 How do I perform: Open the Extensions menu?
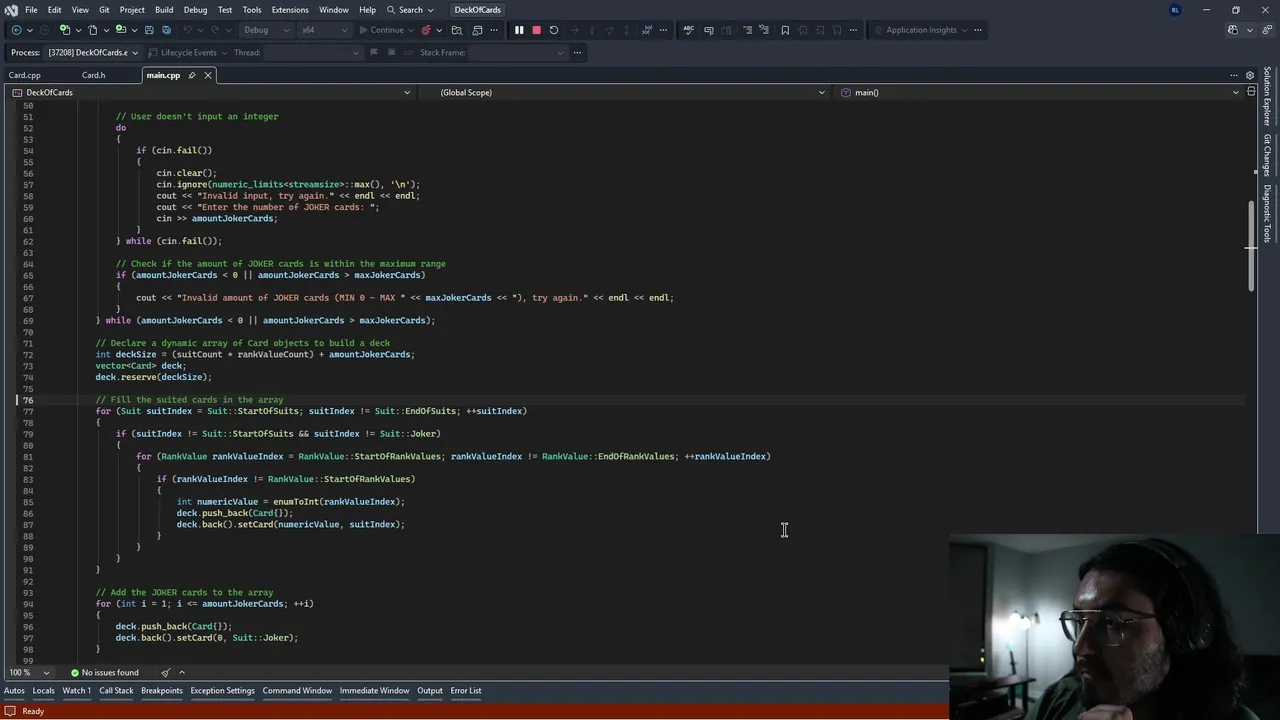click(x=290, y=10)
